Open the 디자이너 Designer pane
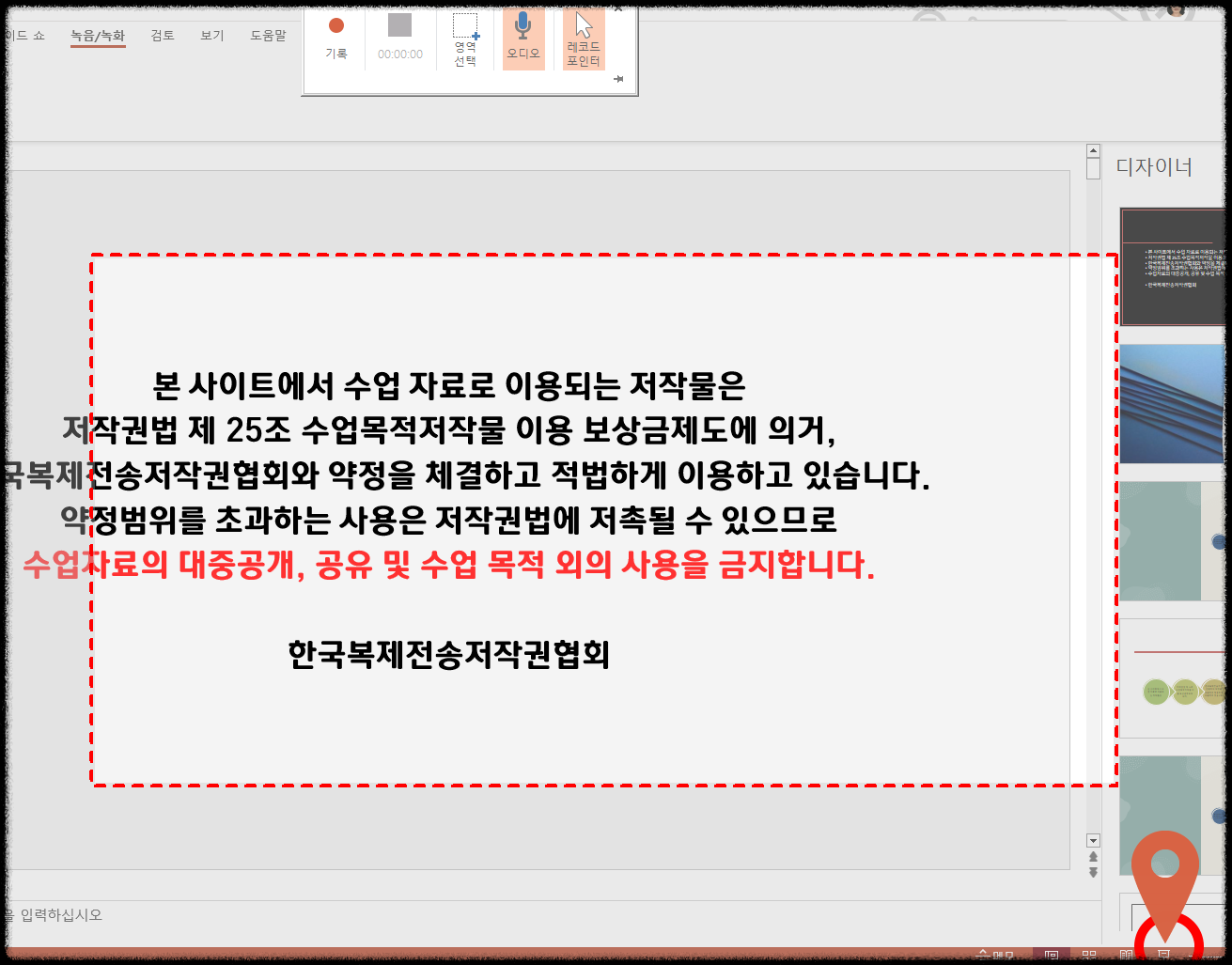Viewport: 1232px width, 965px height. [1155, 167]
